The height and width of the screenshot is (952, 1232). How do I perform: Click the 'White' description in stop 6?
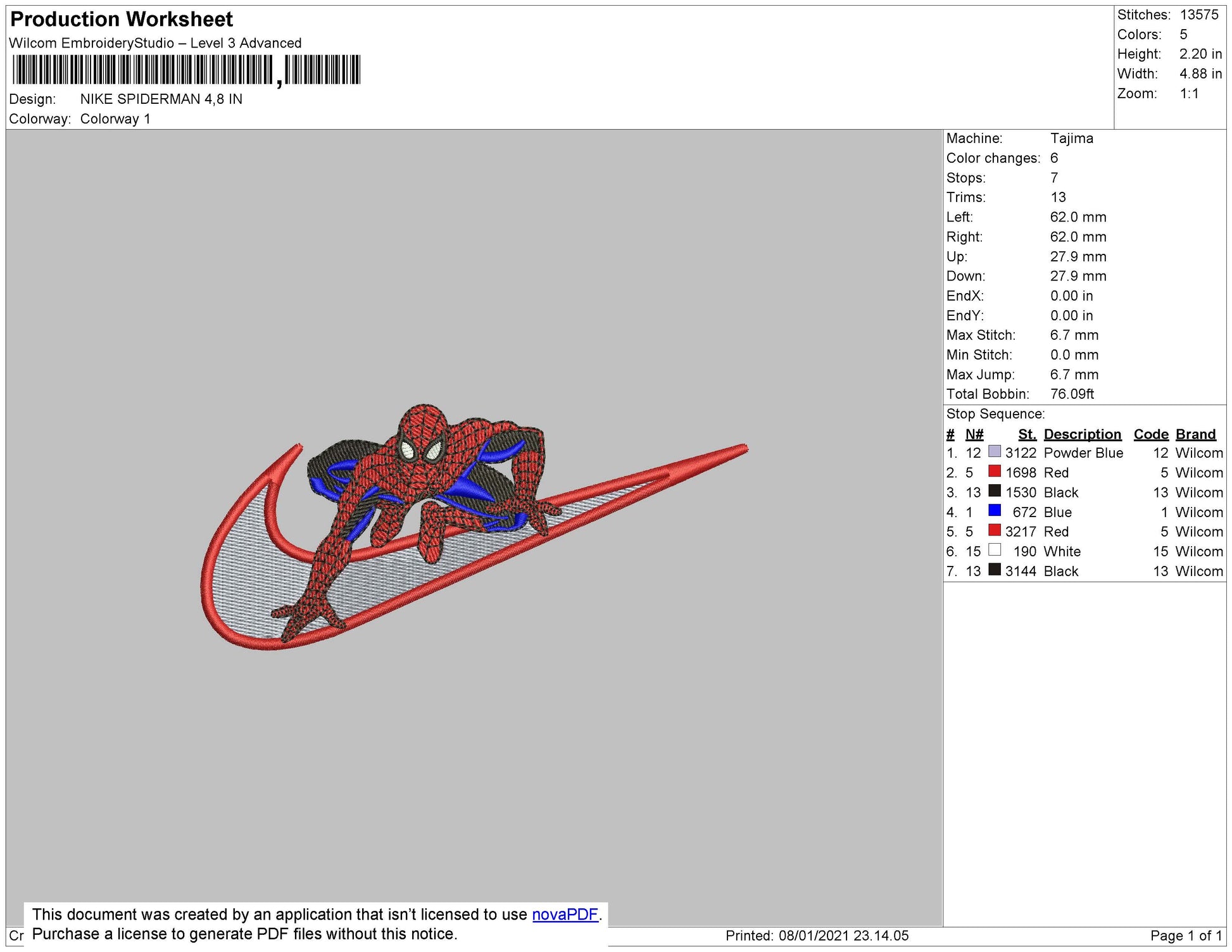1062,551
